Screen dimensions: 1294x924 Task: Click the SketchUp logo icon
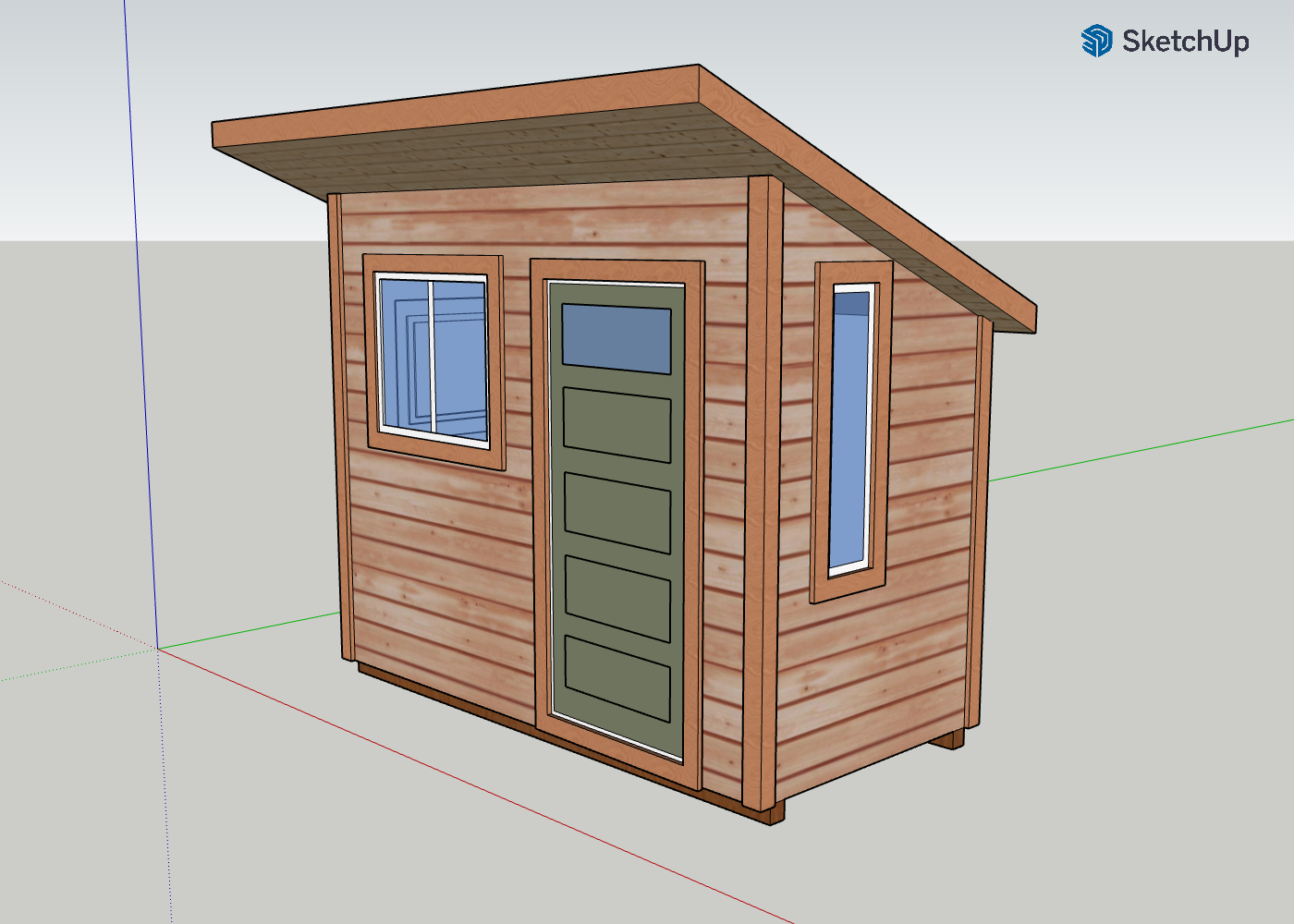point(1096,41)
